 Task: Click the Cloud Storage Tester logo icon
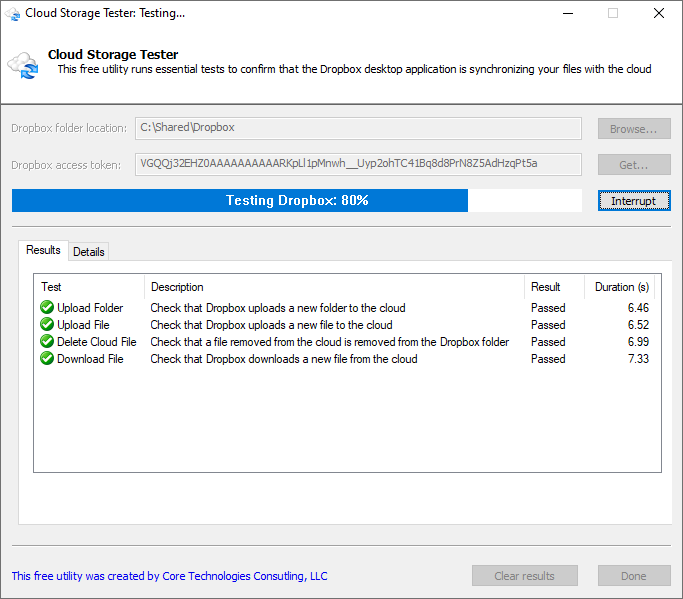coord(23,65)
